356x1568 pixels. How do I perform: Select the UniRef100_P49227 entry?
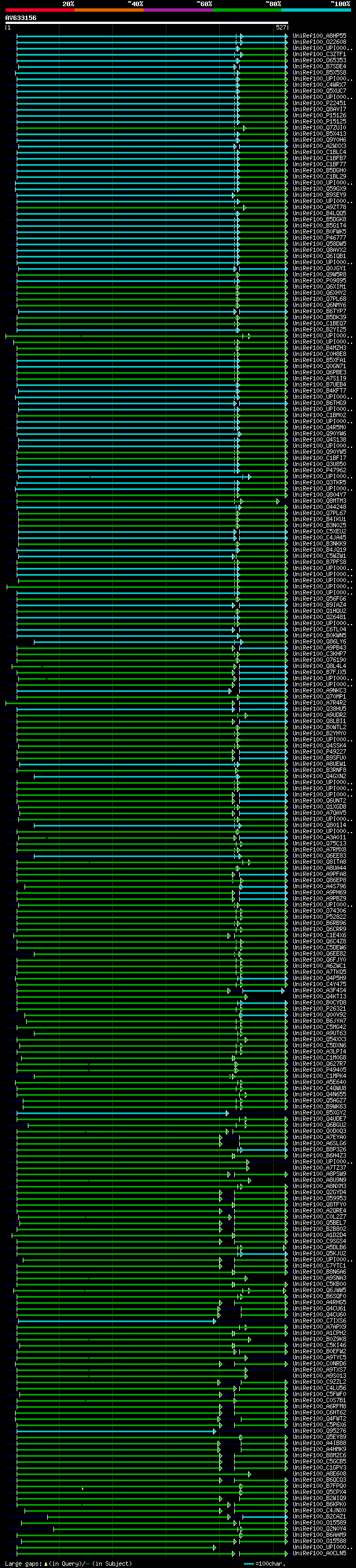click(319, 751)
